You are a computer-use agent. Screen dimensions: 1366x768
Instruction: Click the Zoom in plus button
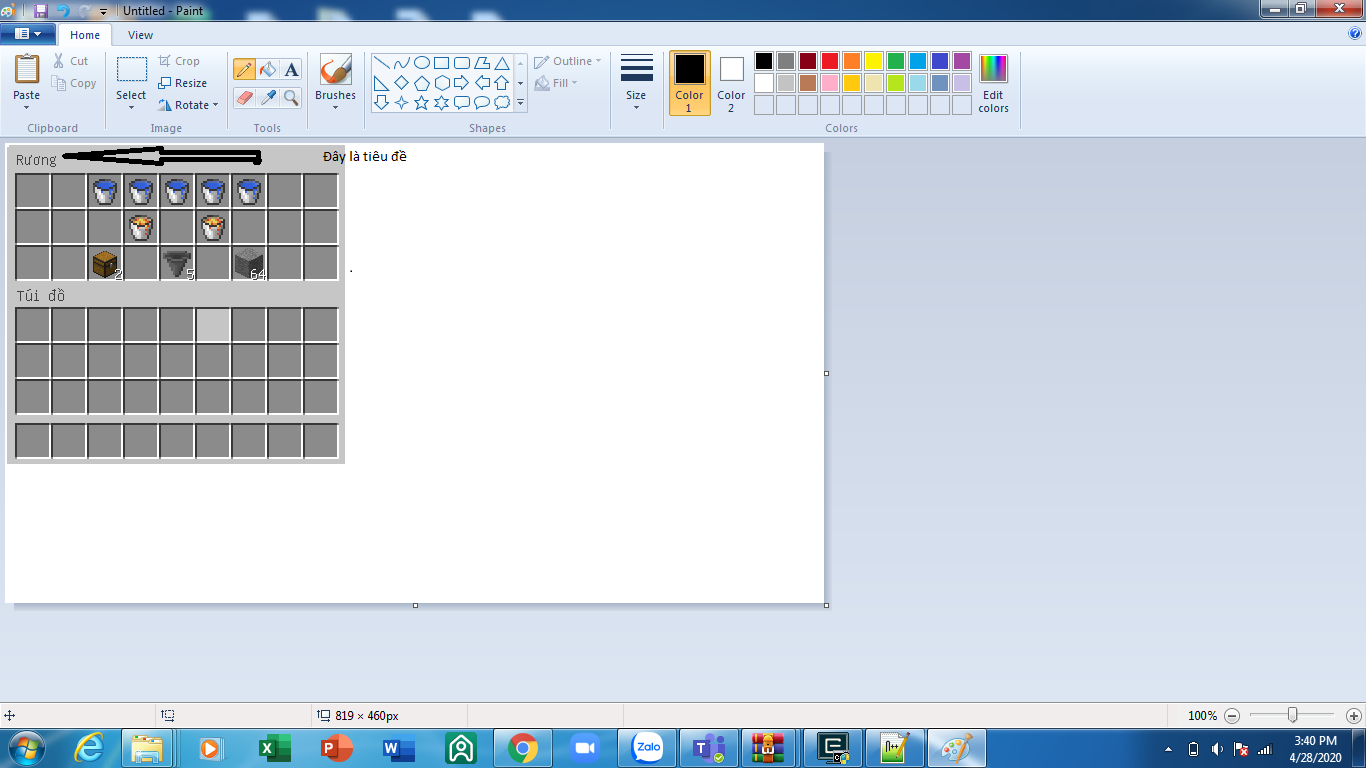point(1354,716)
